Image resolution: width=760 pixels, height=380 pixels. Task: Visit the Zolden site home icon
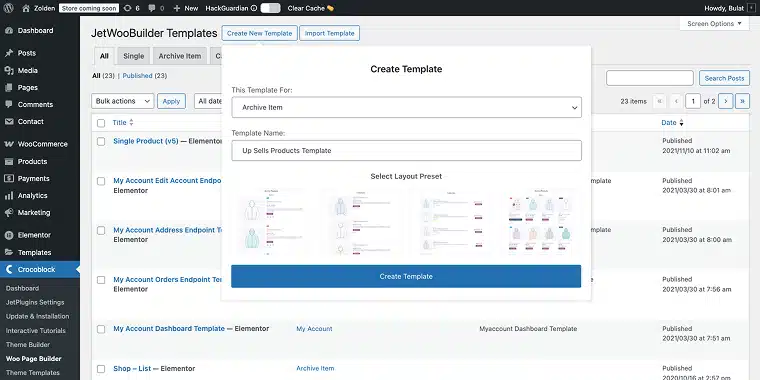(x=26, y=8)
